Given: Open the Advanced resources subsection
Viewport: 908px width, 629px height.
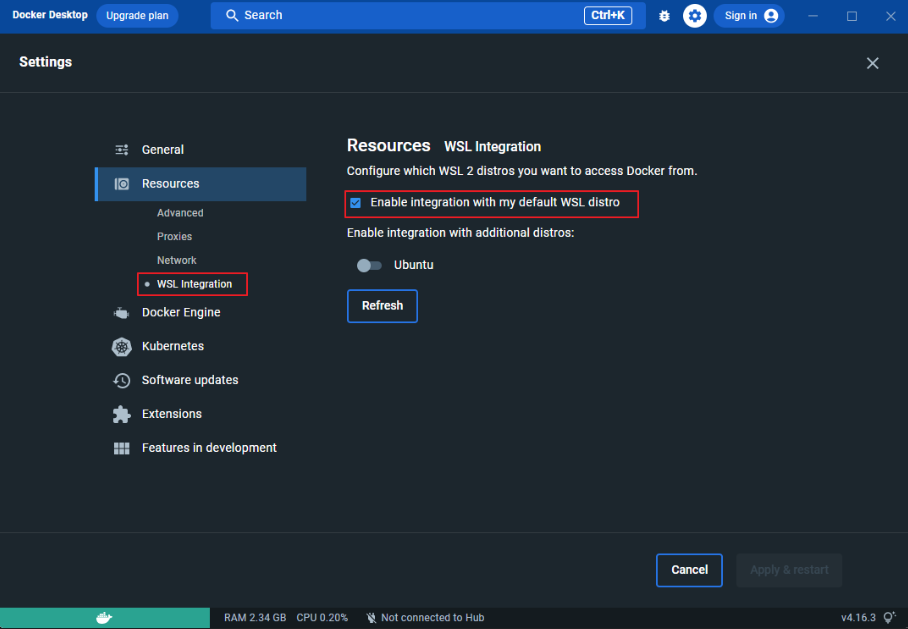Looking at the screenshot, I should [x=180, y=213].
